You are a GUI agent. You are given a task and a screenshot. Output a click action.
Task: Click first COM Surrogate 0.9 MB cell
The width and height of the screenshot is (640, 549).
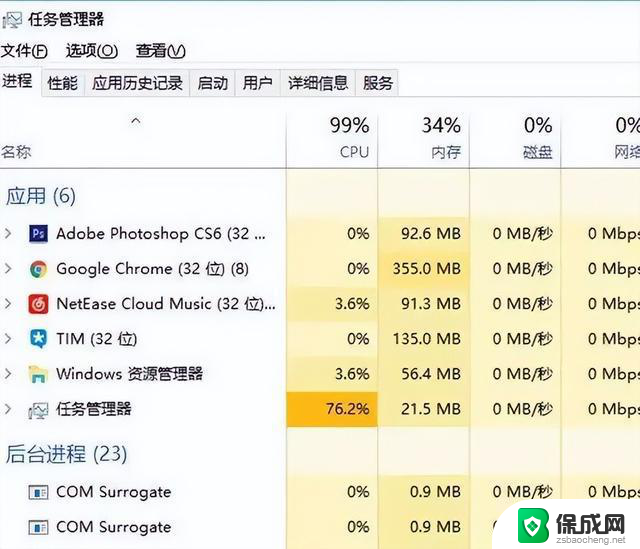[x=424, y=492]
